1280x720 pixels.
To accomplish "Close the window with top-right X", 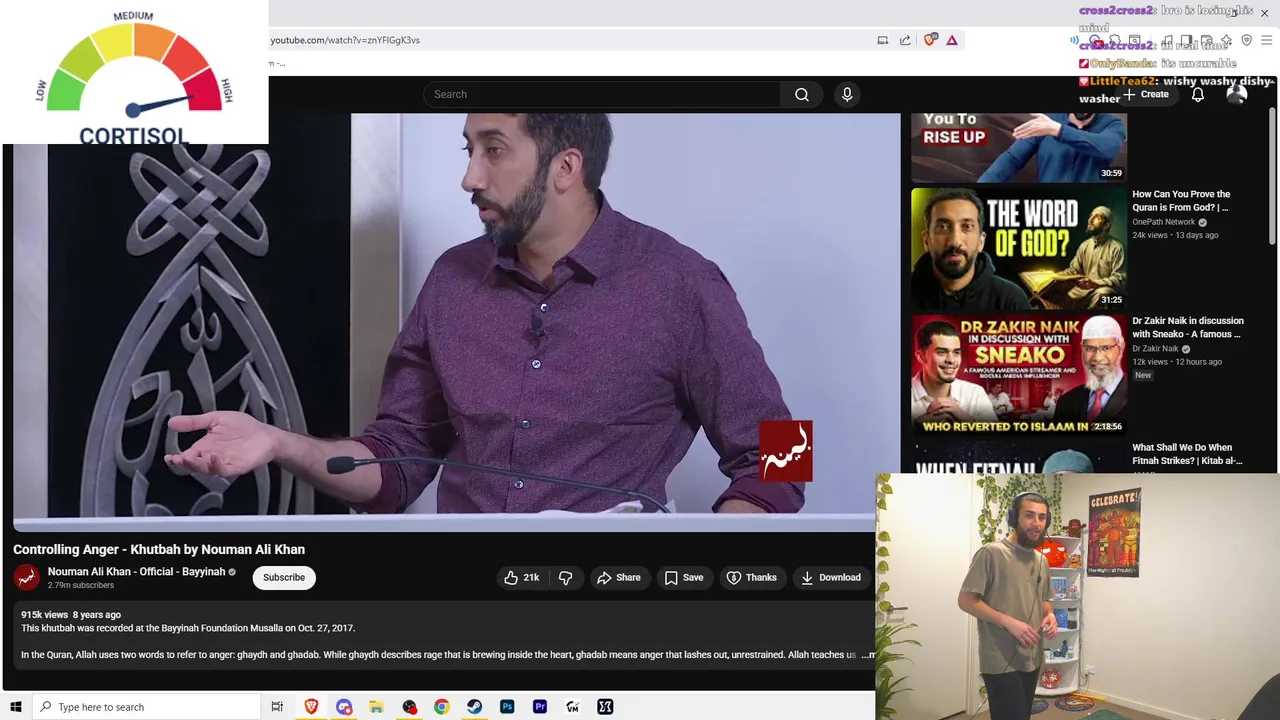I will click(1264, 13).
